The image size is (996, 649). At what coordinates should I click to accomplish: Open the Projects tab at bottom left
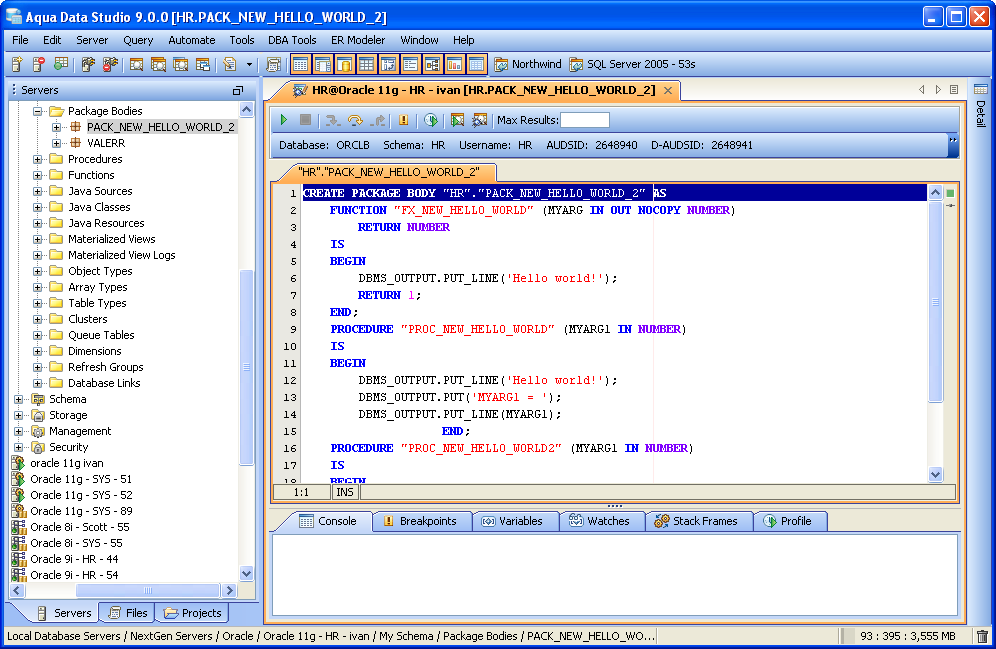pos(193,613)
